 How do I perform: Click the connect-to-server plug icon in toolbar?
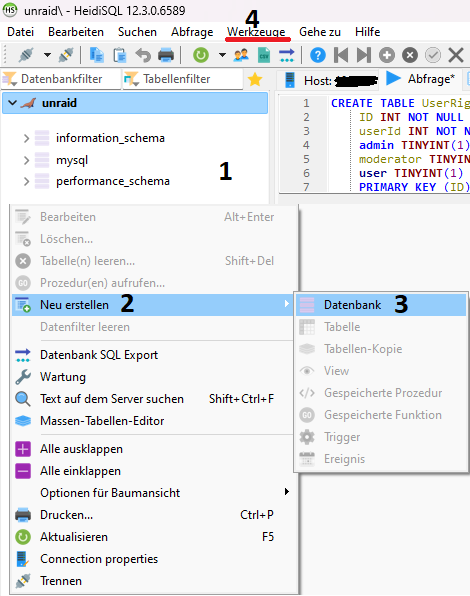pyautogui.click(x=26, y=55)
